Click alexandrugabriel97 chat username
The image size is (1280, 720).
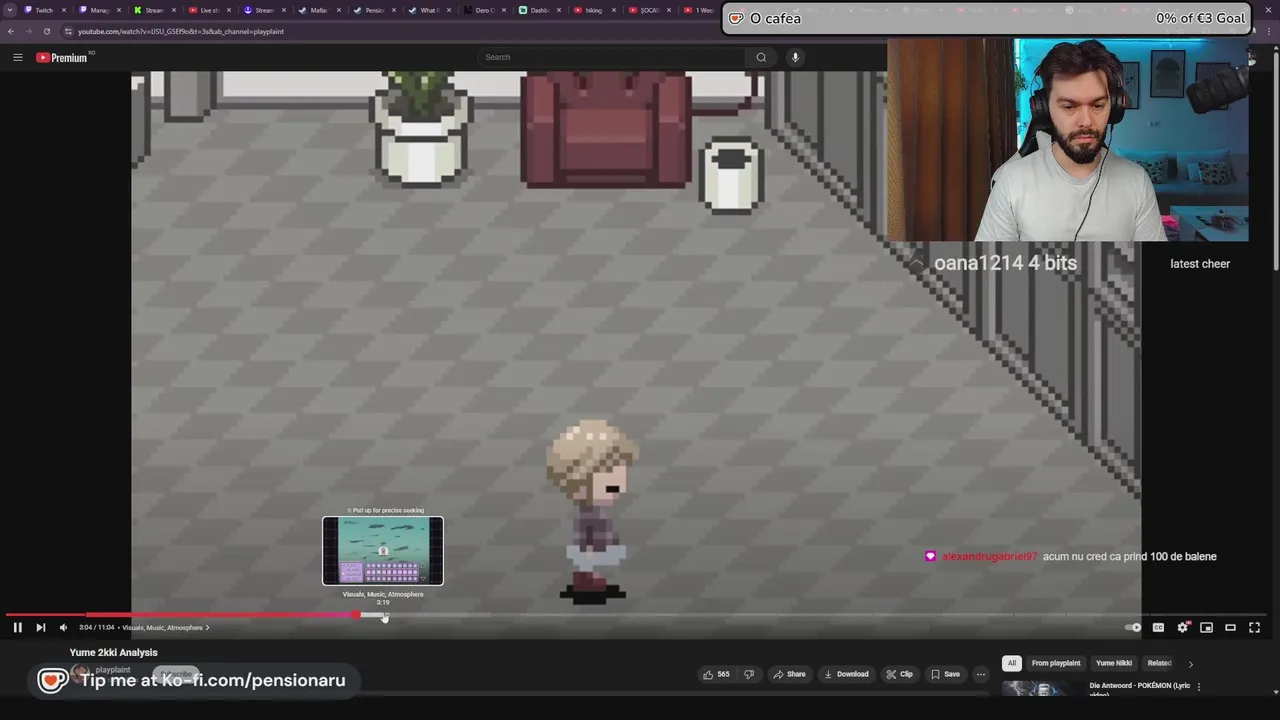tap(990, 557)
